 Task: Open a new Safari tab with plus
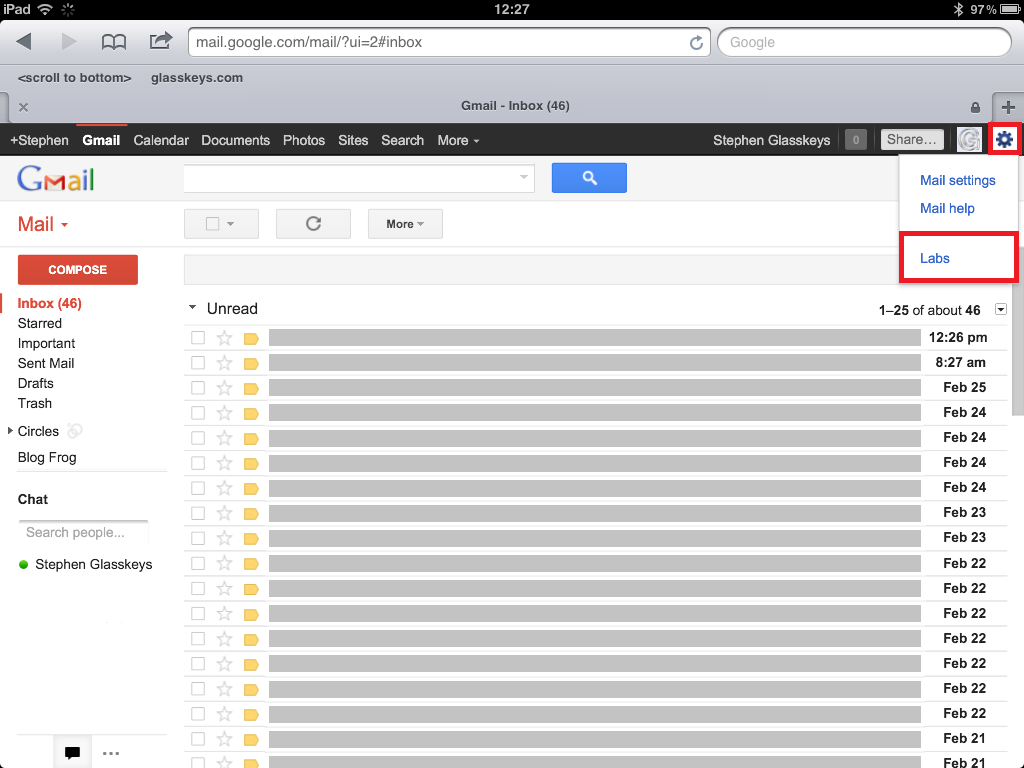click(1008, 107)
